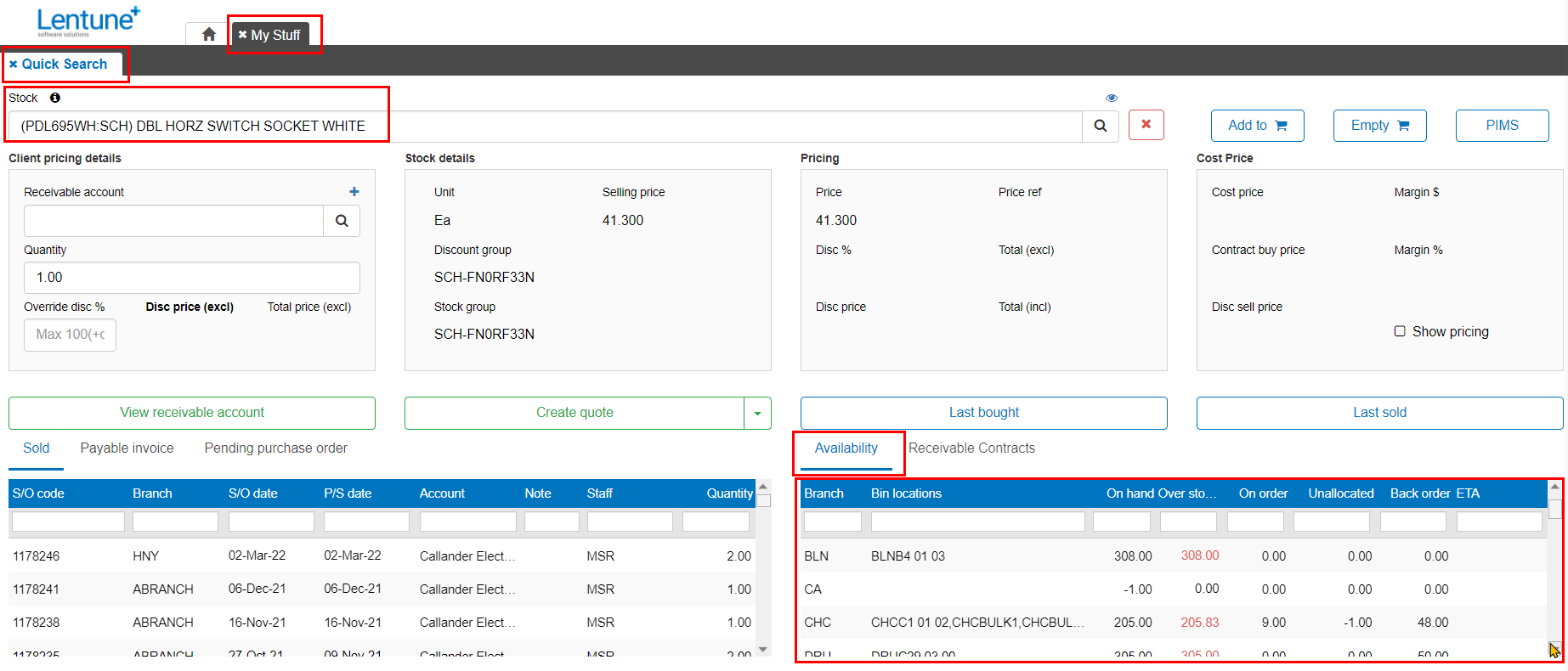Click the Availability table scrollbar
The height and width of the screenshot is (671, 1568).
[1555, 510]
